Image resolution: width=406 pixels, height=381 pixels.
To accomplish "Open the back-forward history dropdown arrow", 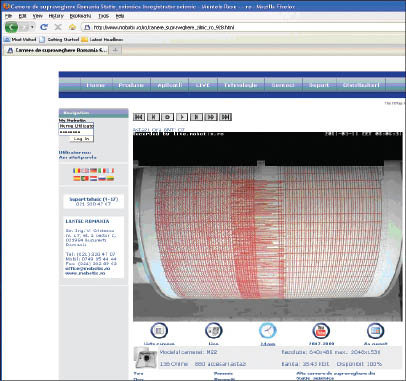I will (32, 27).
